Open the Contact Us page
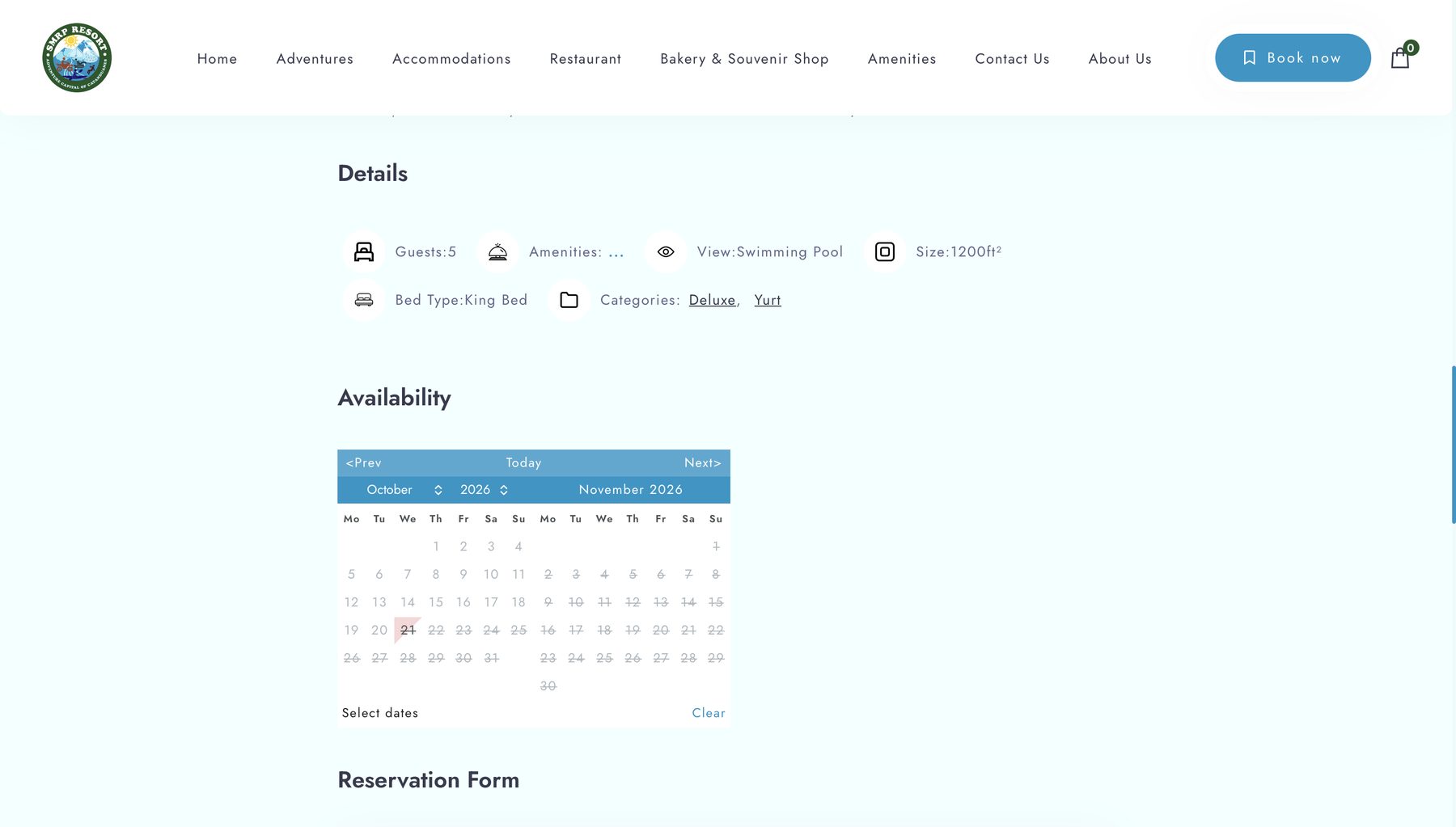The height and width of the screenshot is (827, 1456). point(1012,59)
